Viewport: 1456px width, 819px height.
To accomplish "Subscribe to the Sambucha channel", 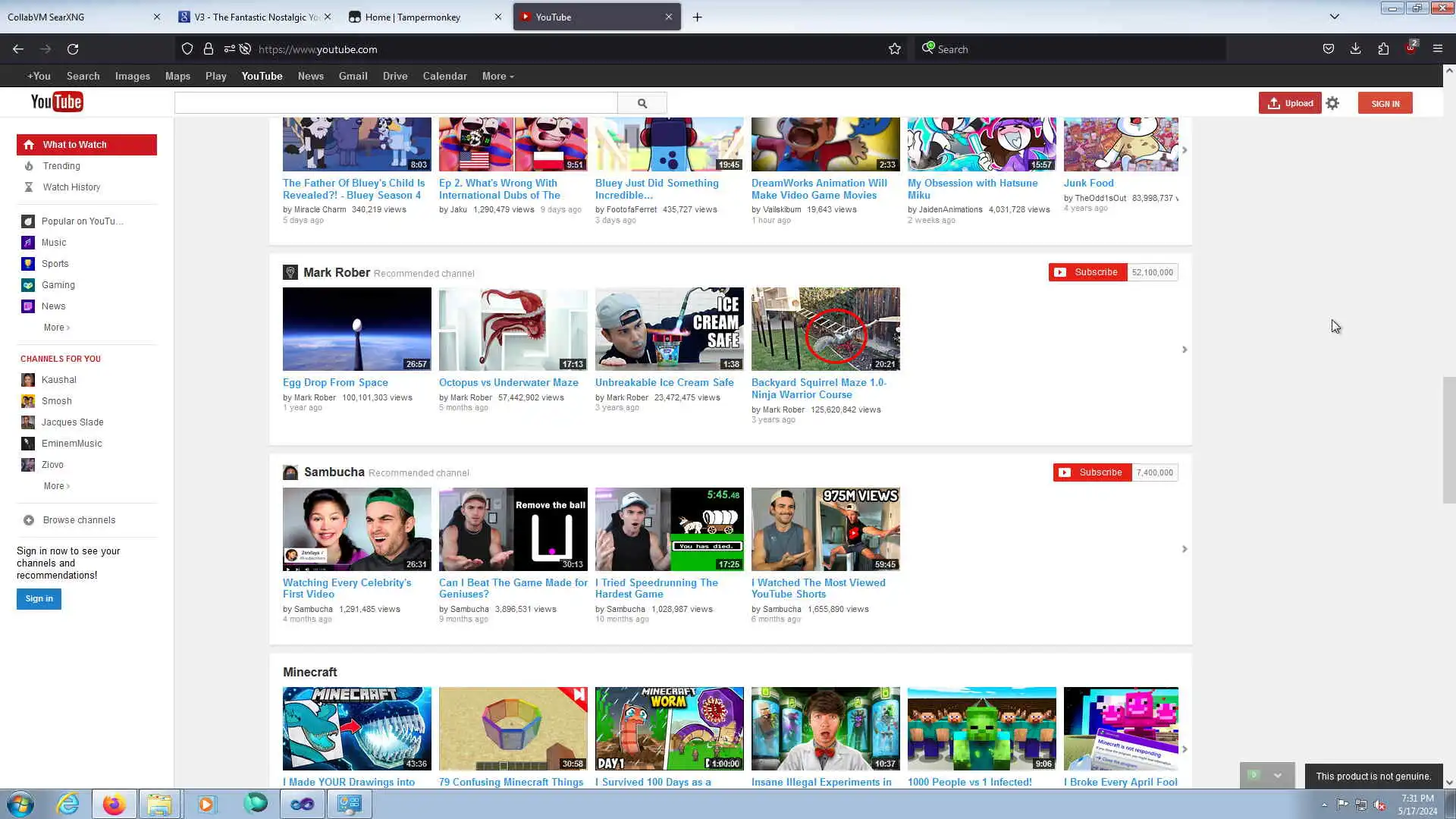I will (1092, 472).
